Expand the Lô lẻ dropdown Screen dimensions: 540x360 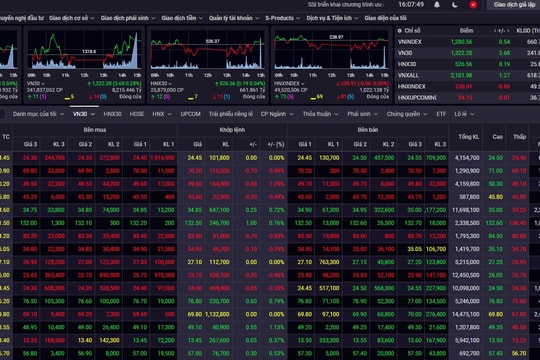[464, 114]
